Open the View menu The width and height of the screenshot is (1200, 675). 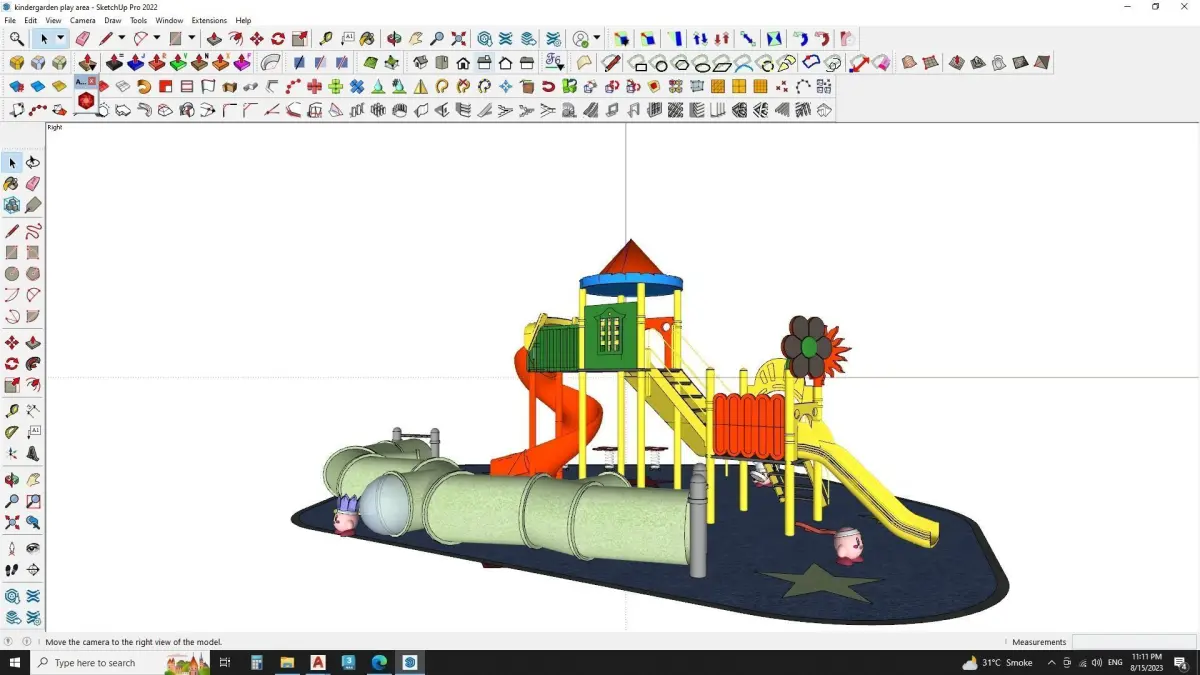[53, 20]
